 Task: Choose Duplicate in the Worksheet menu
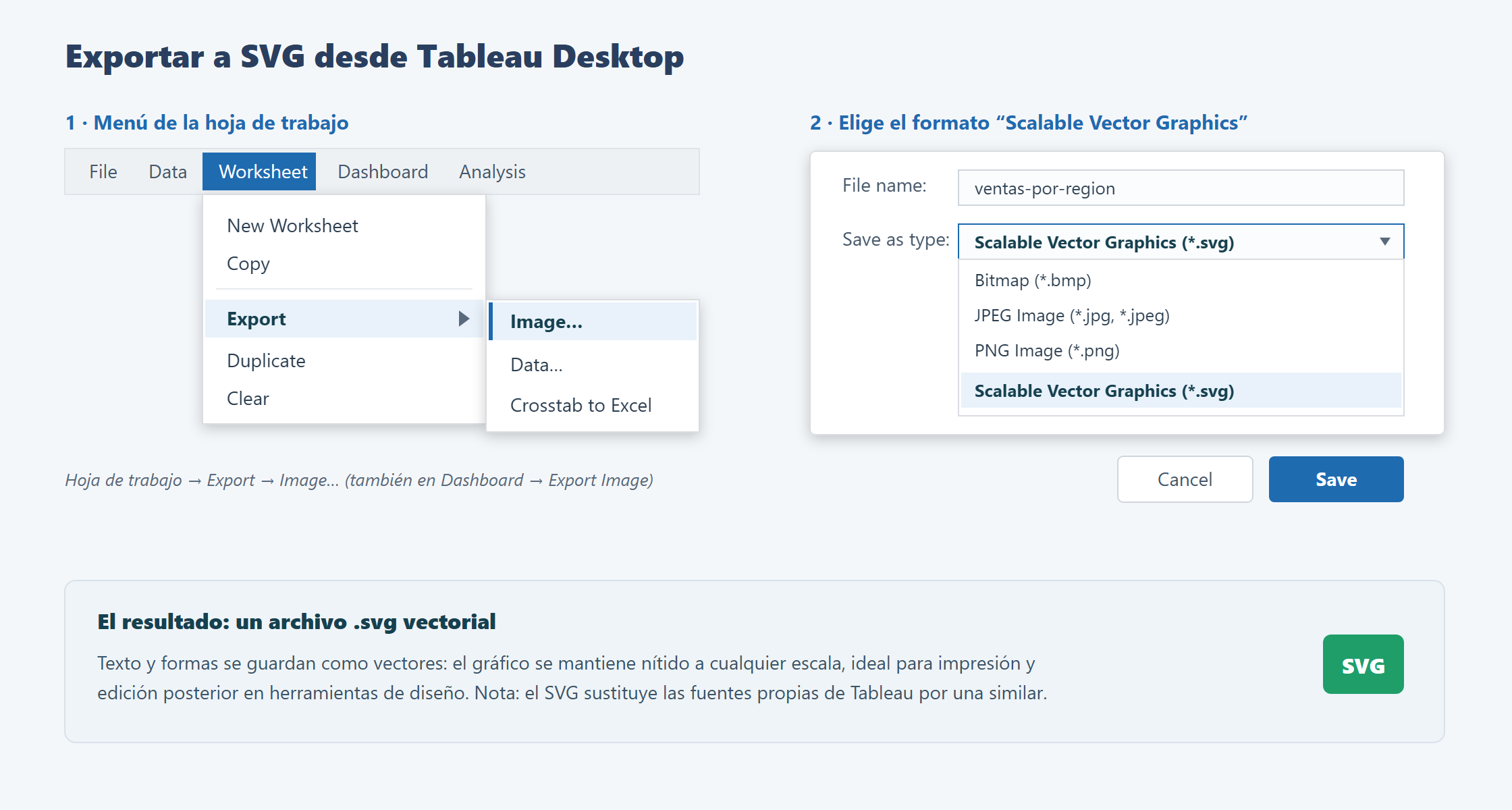click(344, 360)
